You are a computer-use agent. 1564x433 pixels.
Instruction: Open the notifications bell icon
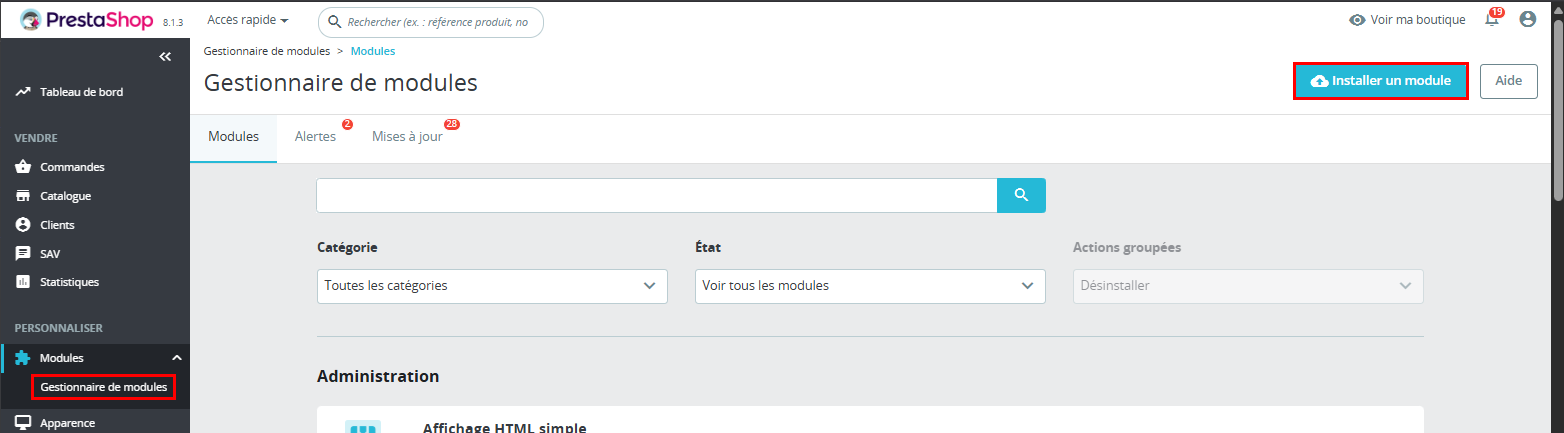(1492, 20)
